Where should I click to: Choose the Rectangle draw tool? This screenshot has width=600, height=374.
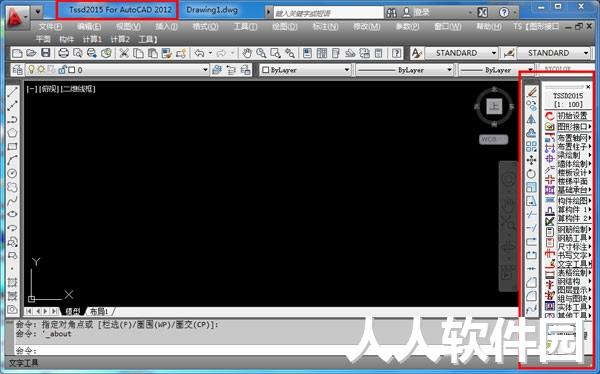coord(13,146)
